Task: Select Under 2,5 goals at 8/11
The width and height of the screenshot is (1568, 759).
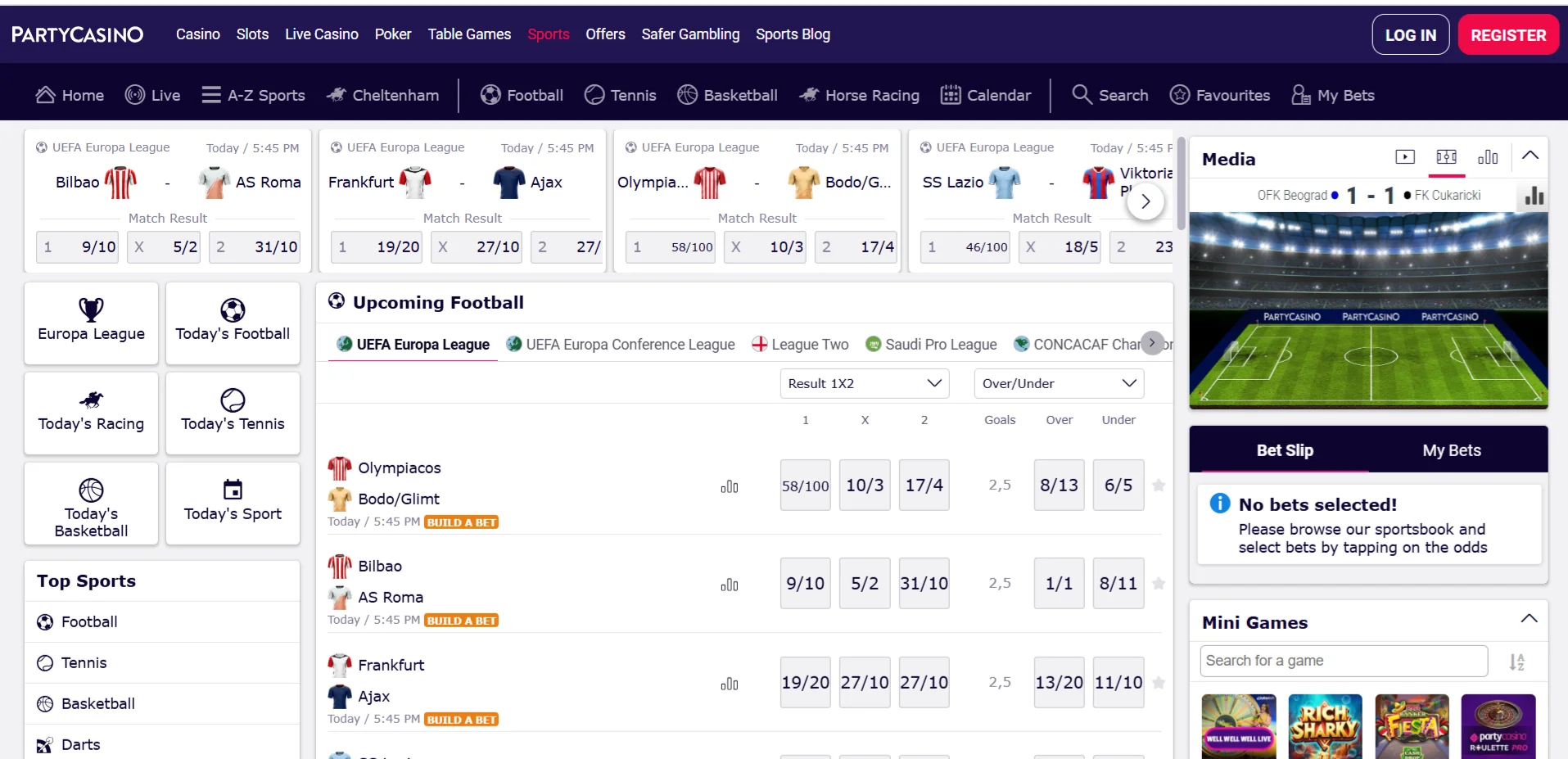Action: 1118,584
